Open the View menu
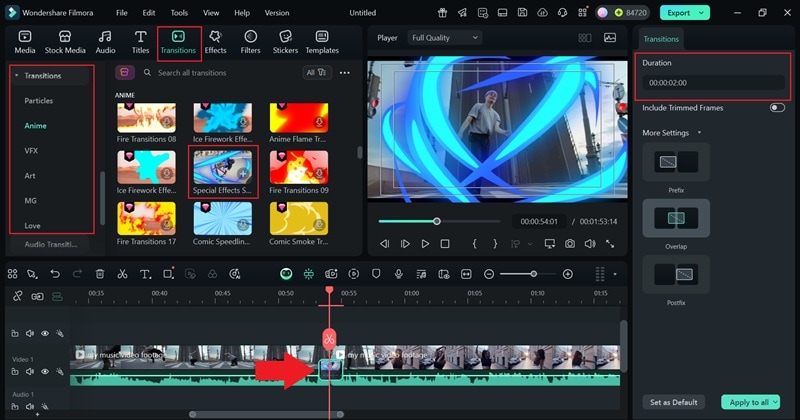 pyautogui.click(x=211, y=13)
